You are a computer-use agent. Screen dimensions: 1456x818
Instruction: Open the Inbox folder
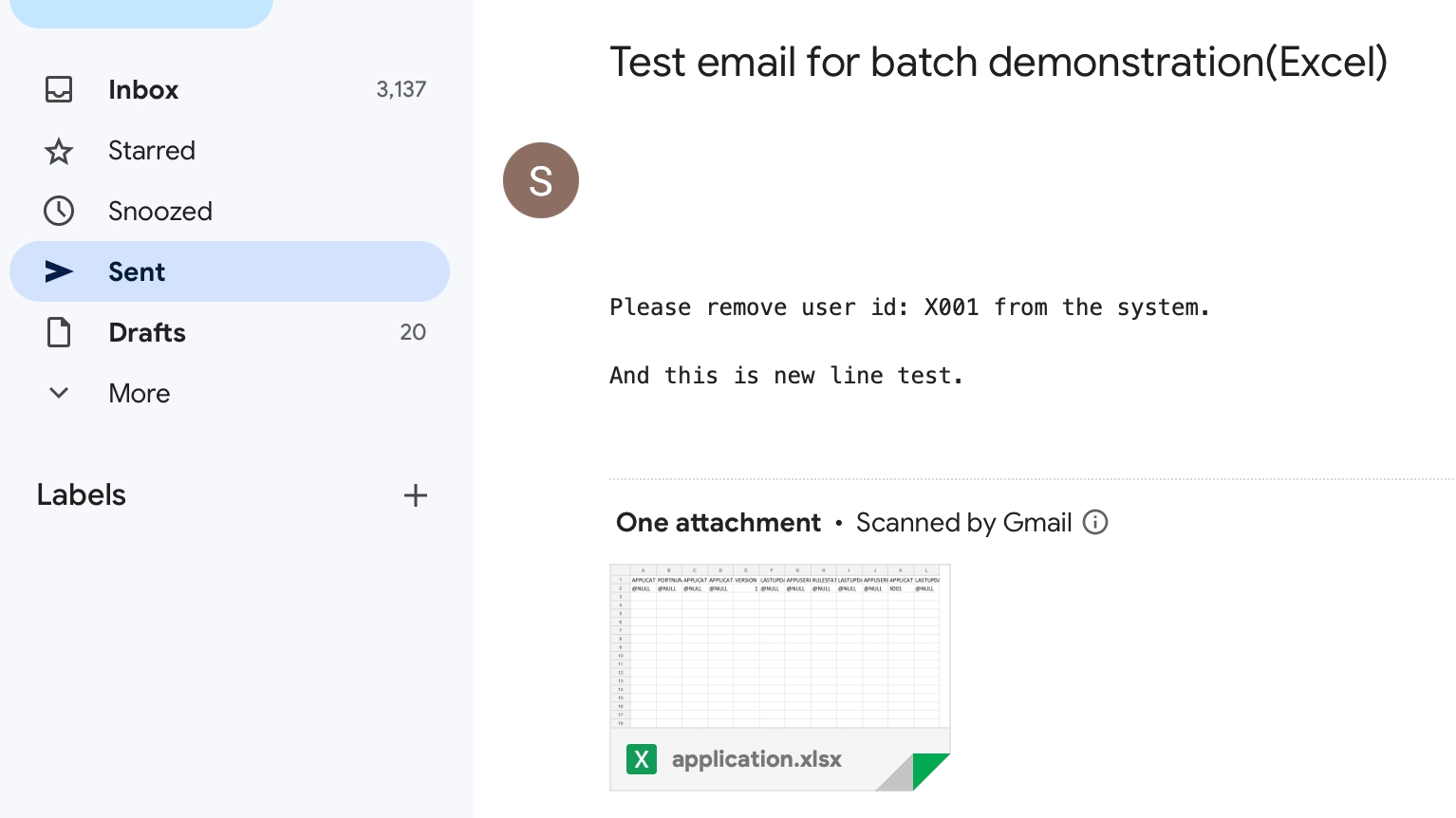point(143,89)
